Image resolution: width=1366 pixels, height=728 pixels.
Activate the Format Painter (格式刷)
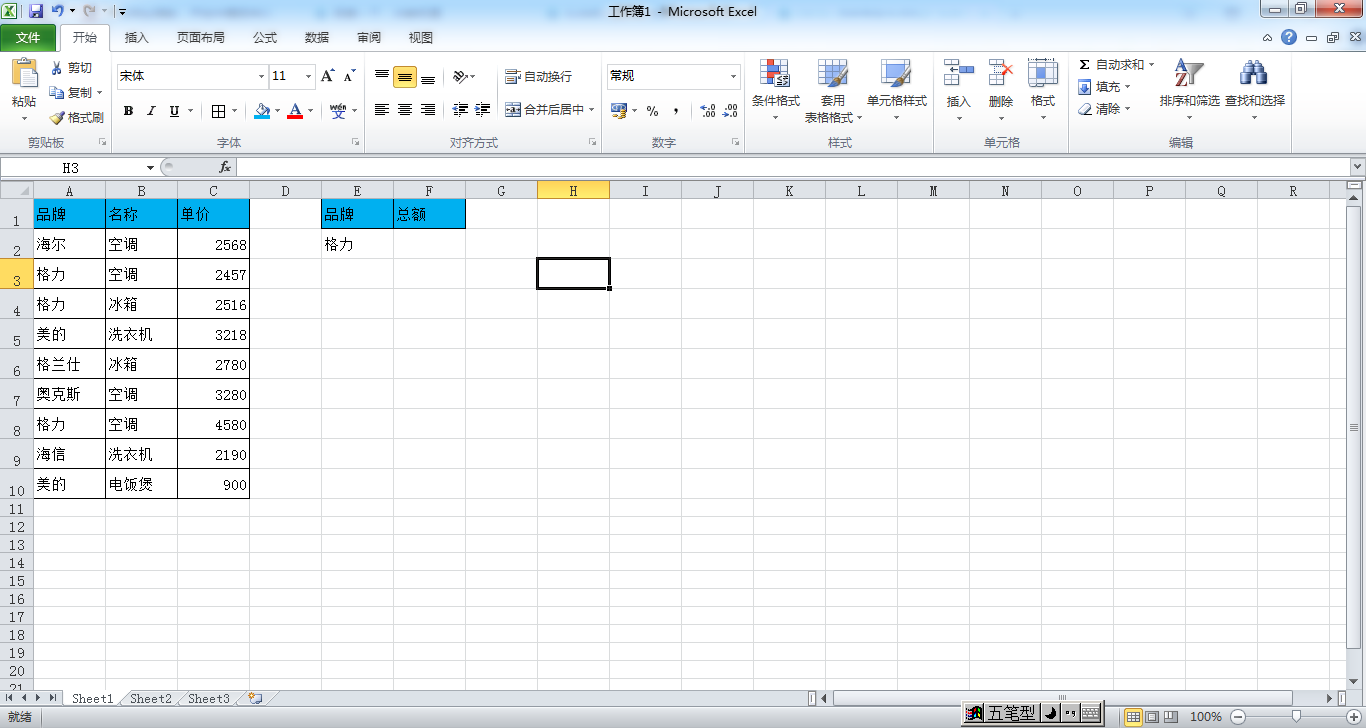coord(77,117)
